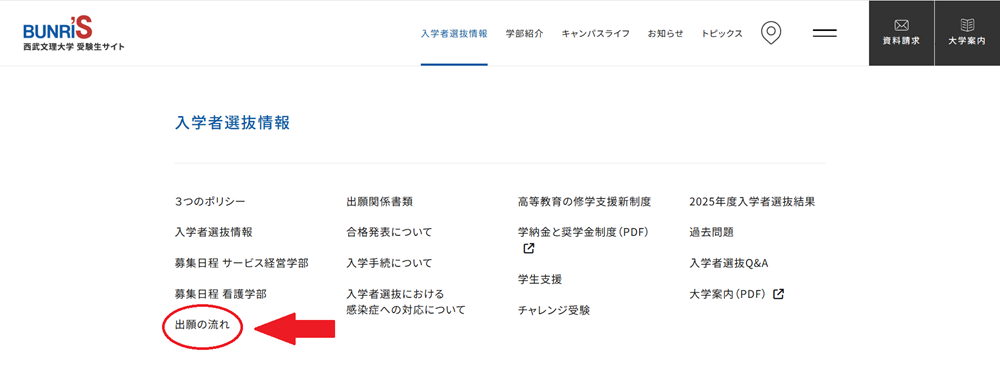The width and height of the screenshot is (1000, 383).
Task: Open the 大学案内(PDF) link
Action: [729, 294]
